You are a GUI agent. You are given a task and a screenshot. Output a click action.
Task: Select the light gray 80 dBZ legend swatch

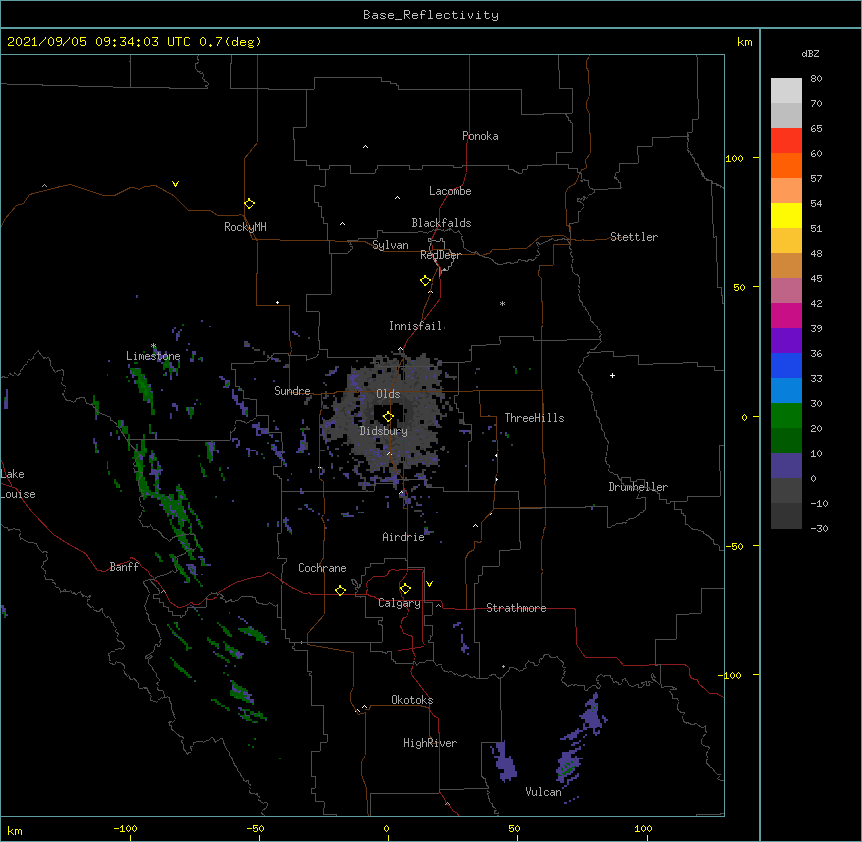[786, 90]
